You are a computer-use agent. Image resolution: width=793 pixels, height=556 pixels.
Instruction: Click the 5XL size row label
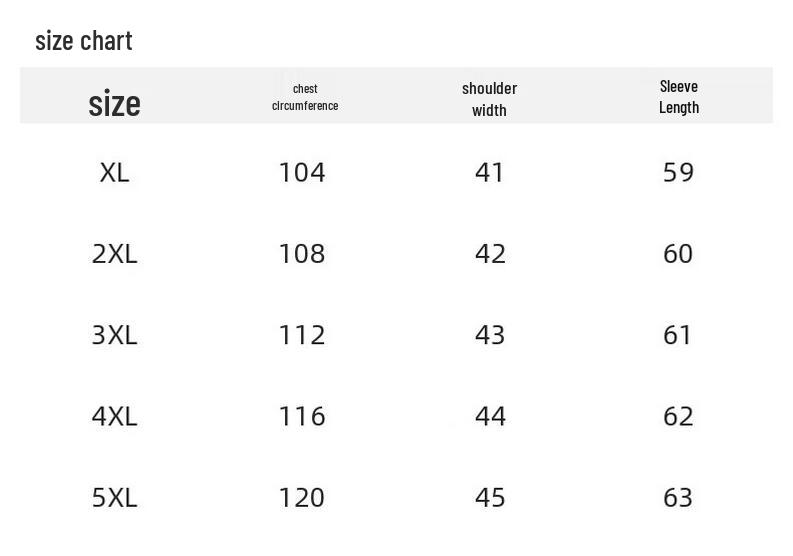[x=114, y=498]
